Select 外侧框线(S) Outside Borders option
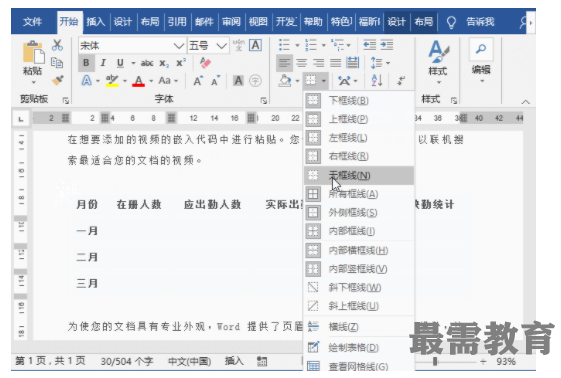 click(x=359, y=212)
